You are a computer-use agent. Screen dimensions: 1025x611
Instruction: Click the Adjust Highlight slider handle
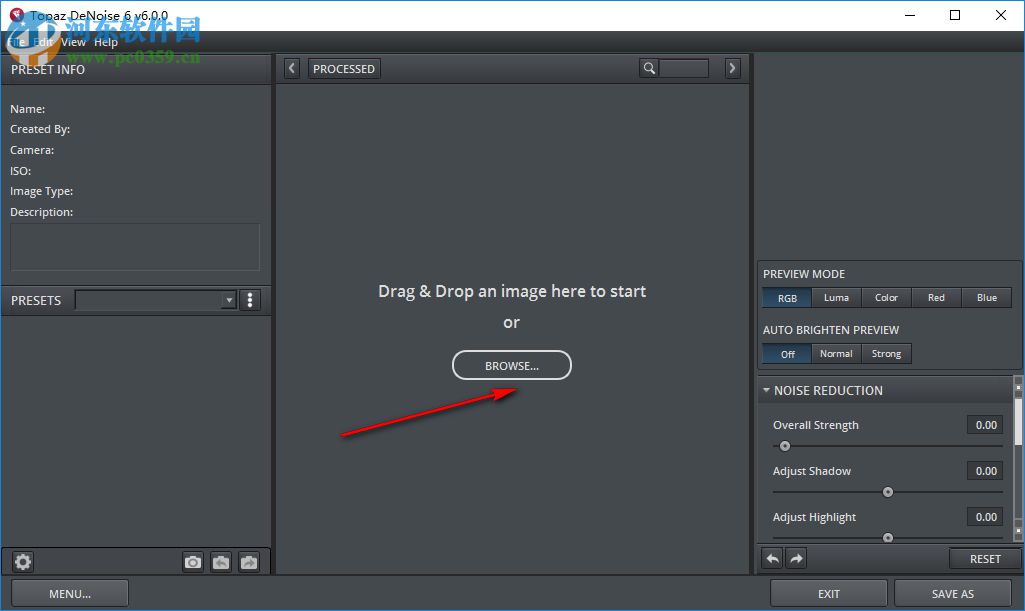(x=888, y=538)
